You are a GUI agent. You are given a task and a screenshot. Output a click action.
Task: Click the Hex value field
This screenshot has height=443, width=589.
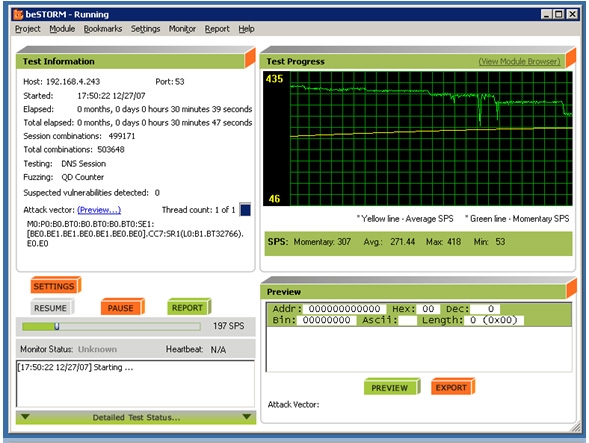pos(428,309)
